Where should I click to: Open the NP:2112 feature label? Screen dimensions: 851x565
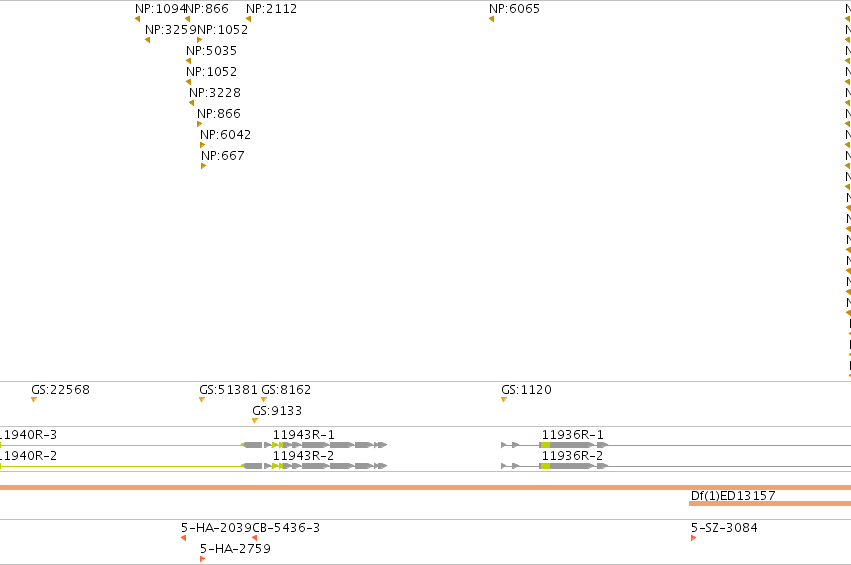tap(271, 9)
